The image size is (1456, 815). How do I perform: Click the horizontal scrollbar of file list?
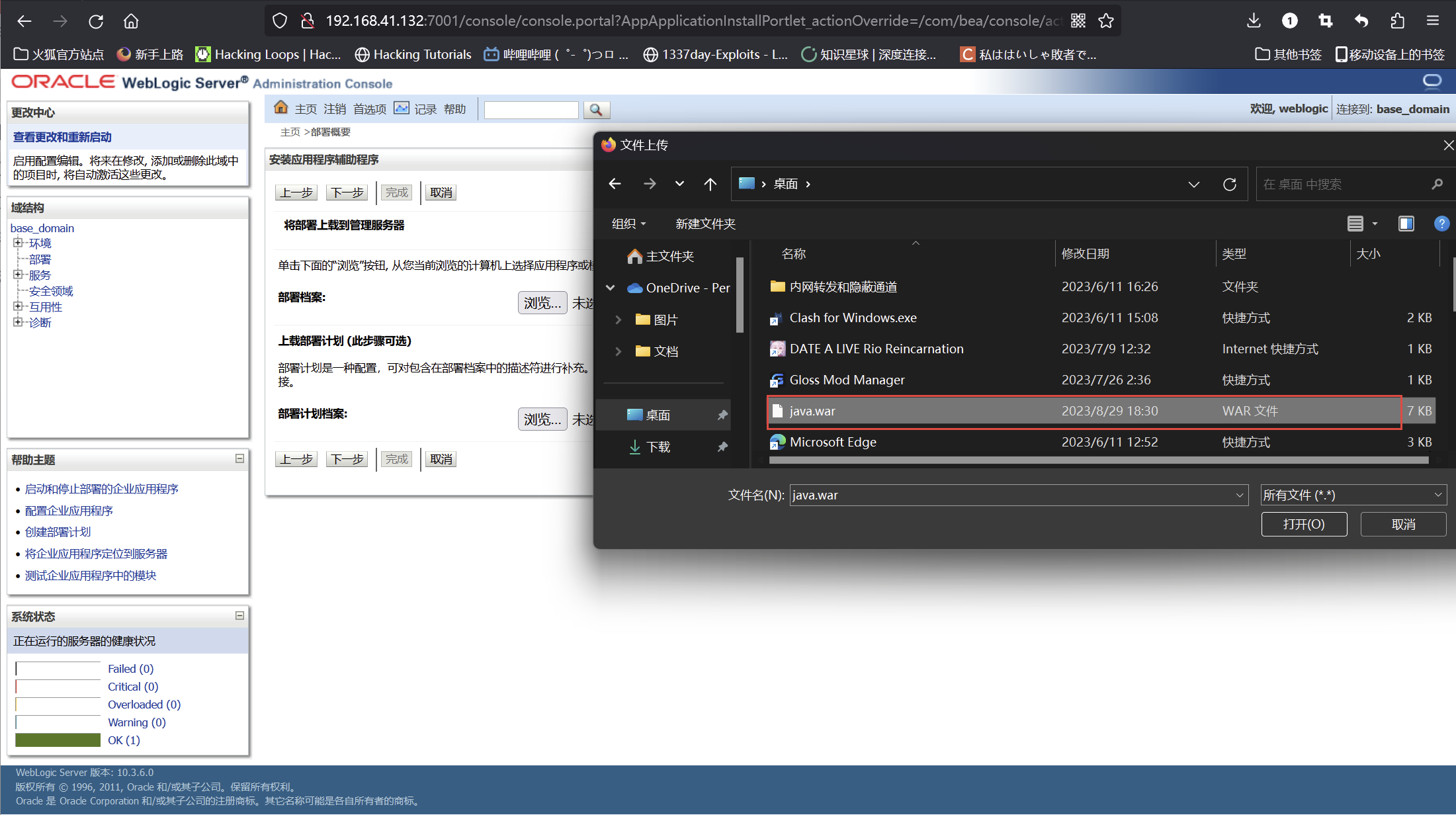pyautogui.click(x=1098, y=460)
